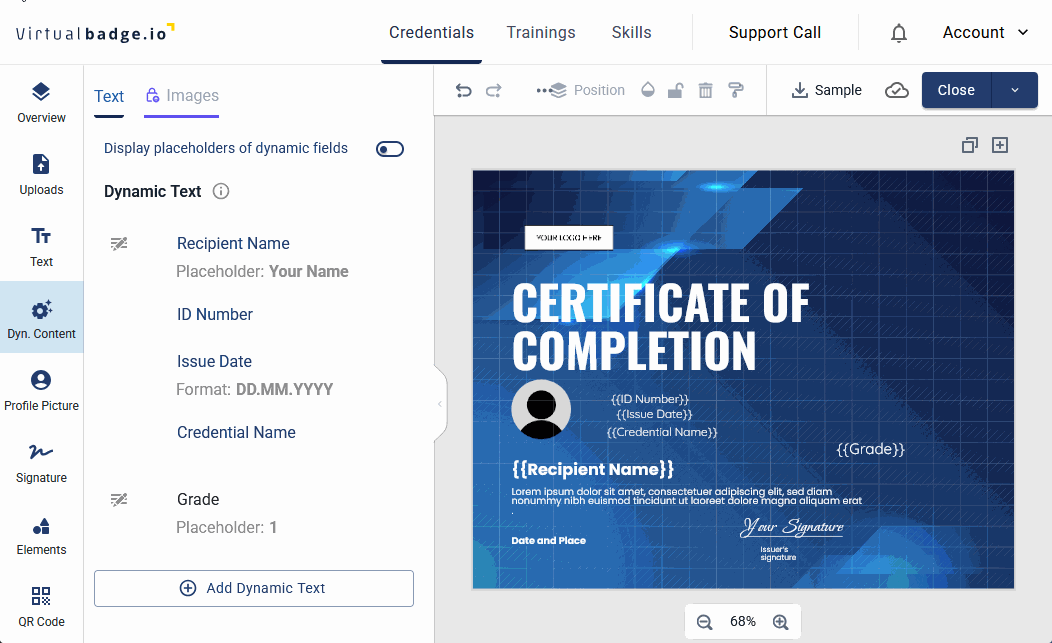Click the Support Call link
1052x643 pixels.
(775, 32)
